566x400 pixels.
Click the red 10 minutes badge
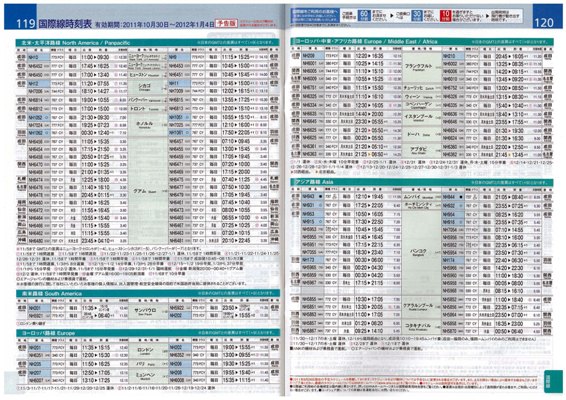tap(445, 16)
